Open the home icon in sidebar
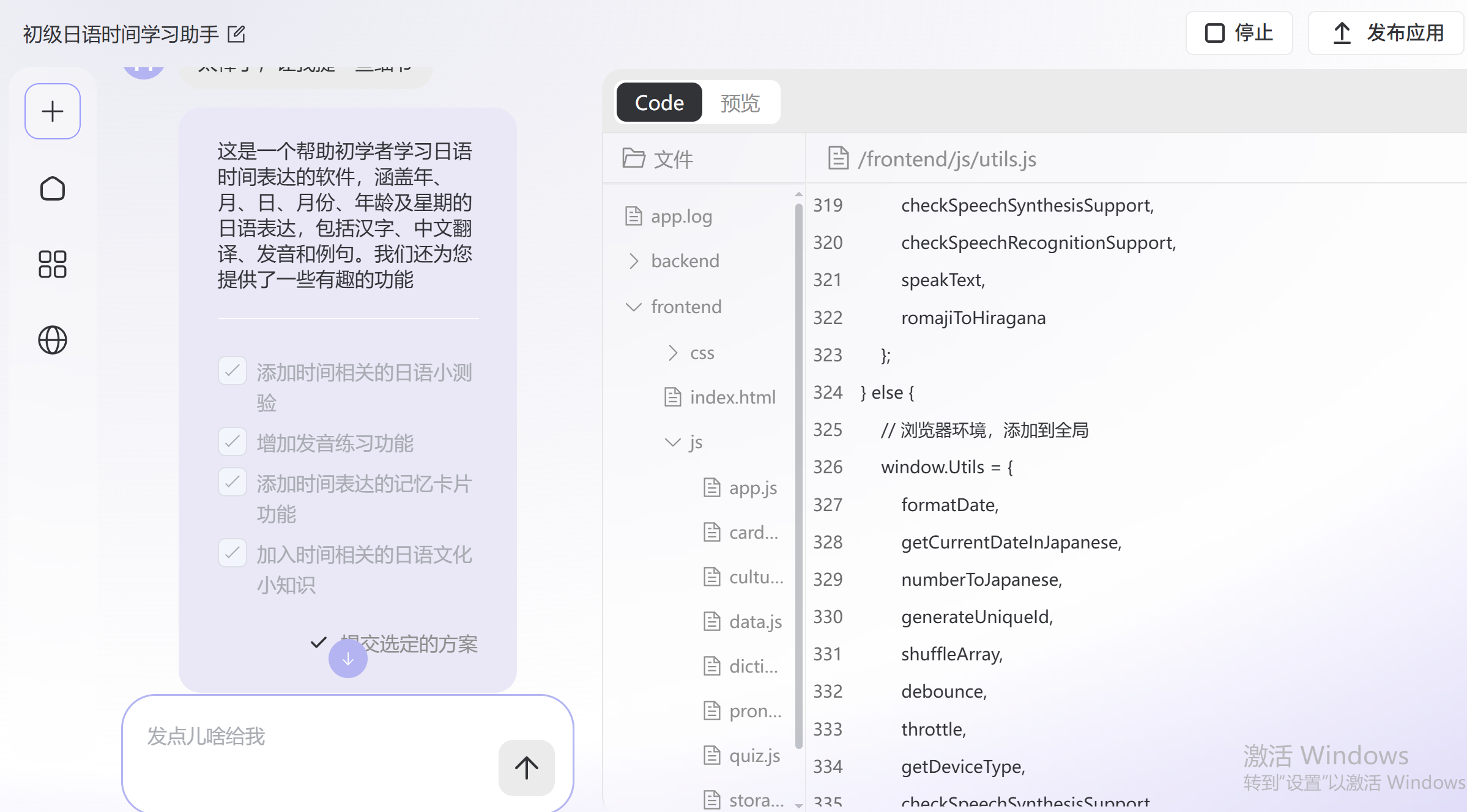Viewport: 1467px width, 812px height. tap(53, 188)
